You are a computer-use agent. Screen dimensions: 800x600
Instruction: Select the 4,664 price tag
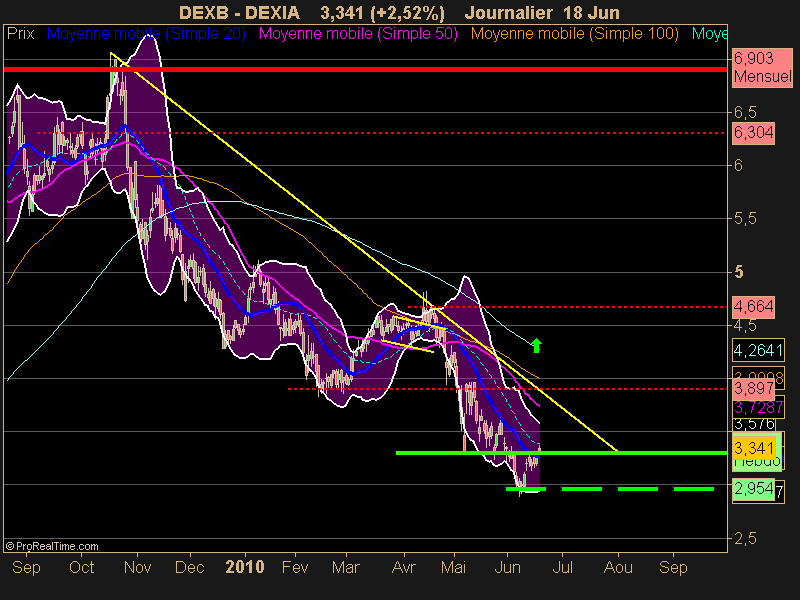pyautogui.click(x=753, y=307)
